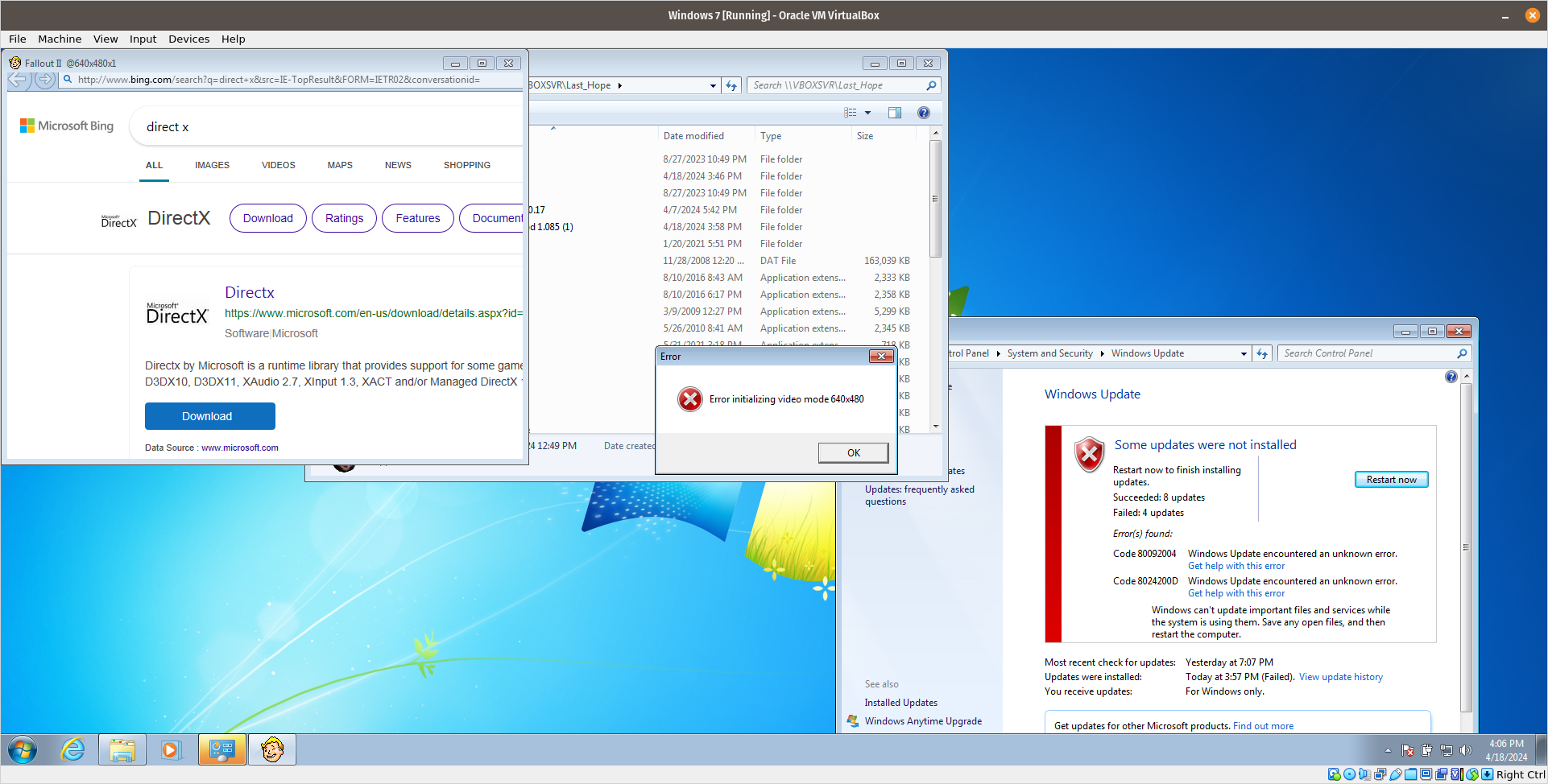Click VirtualBox keyboard capture indicator

coord(1487,774)
